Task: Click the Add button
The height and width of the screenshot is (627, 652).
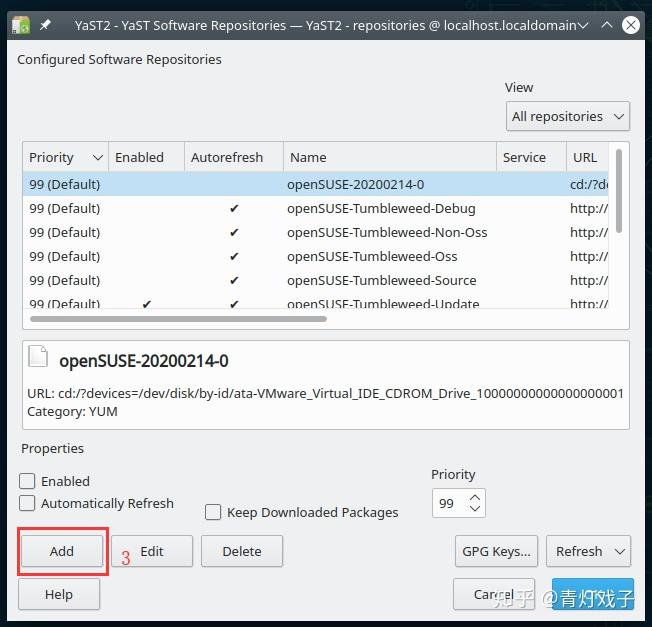Action: pos(62,551)
